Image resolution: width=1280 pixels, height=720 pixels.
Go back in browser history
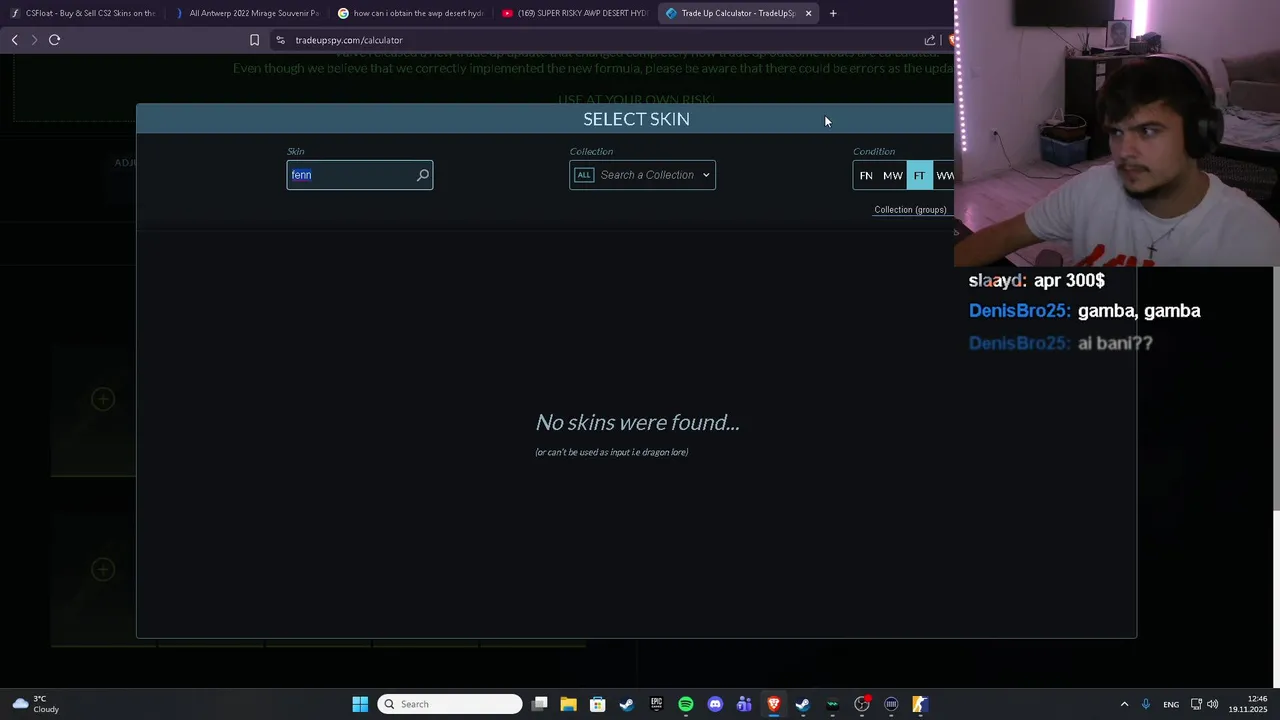click(x=14, y=40)
